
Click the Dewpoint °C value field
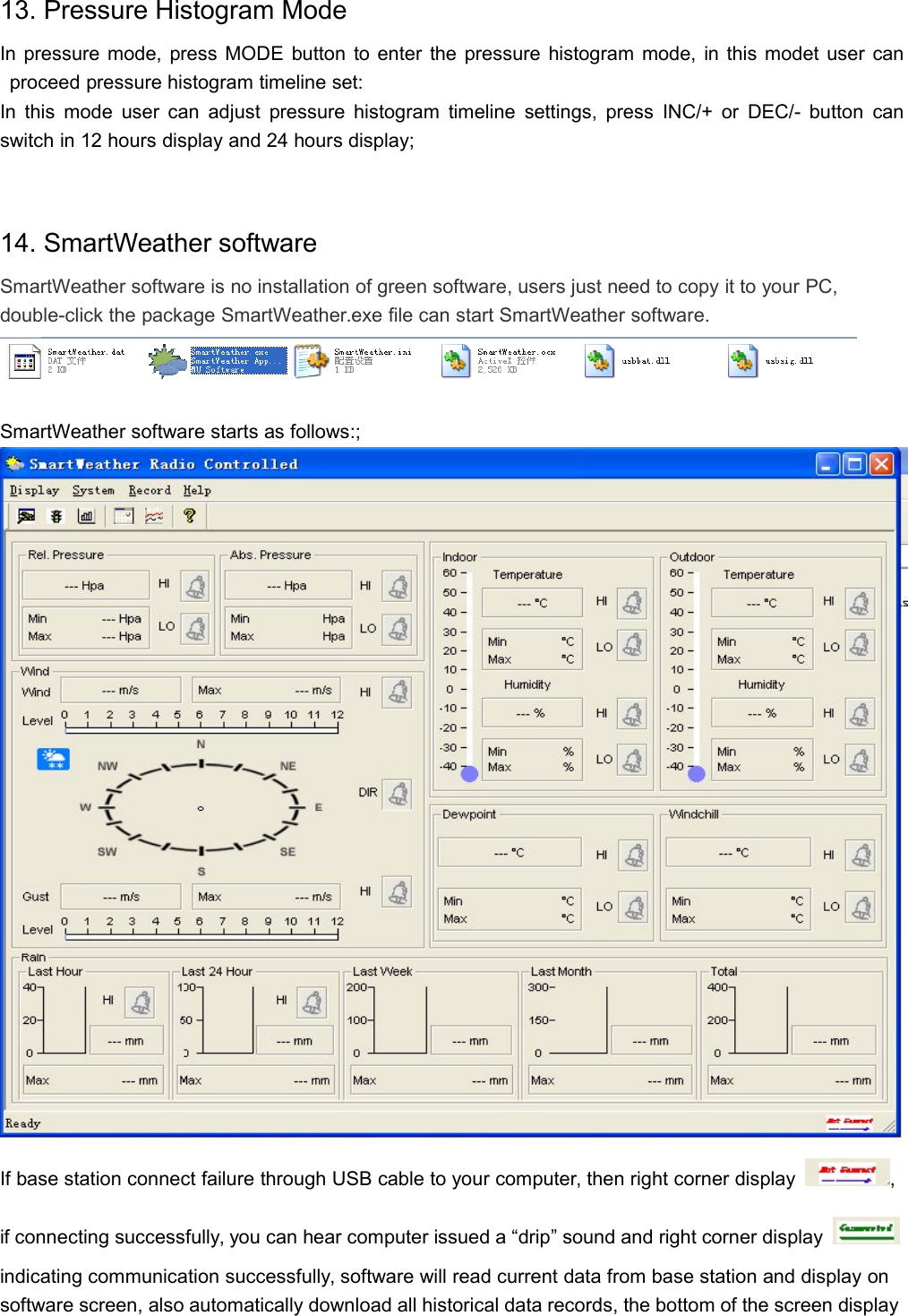(x=510, y=852)
